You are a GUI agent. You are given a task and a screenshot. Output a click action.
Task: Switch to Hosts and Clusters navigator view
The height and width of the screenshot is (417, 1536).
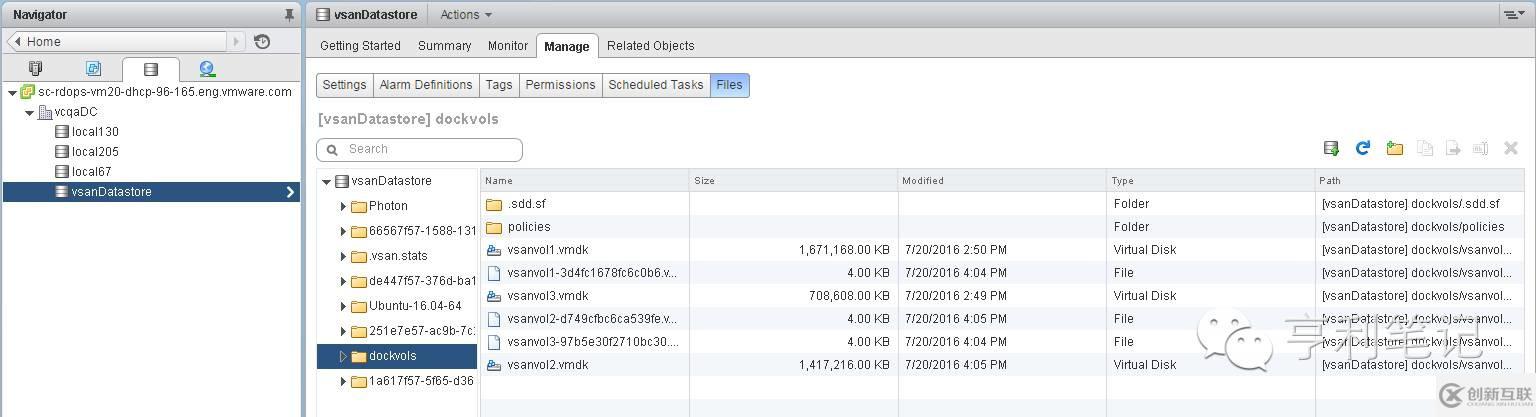pyautogui.click(x=36, y=69)
